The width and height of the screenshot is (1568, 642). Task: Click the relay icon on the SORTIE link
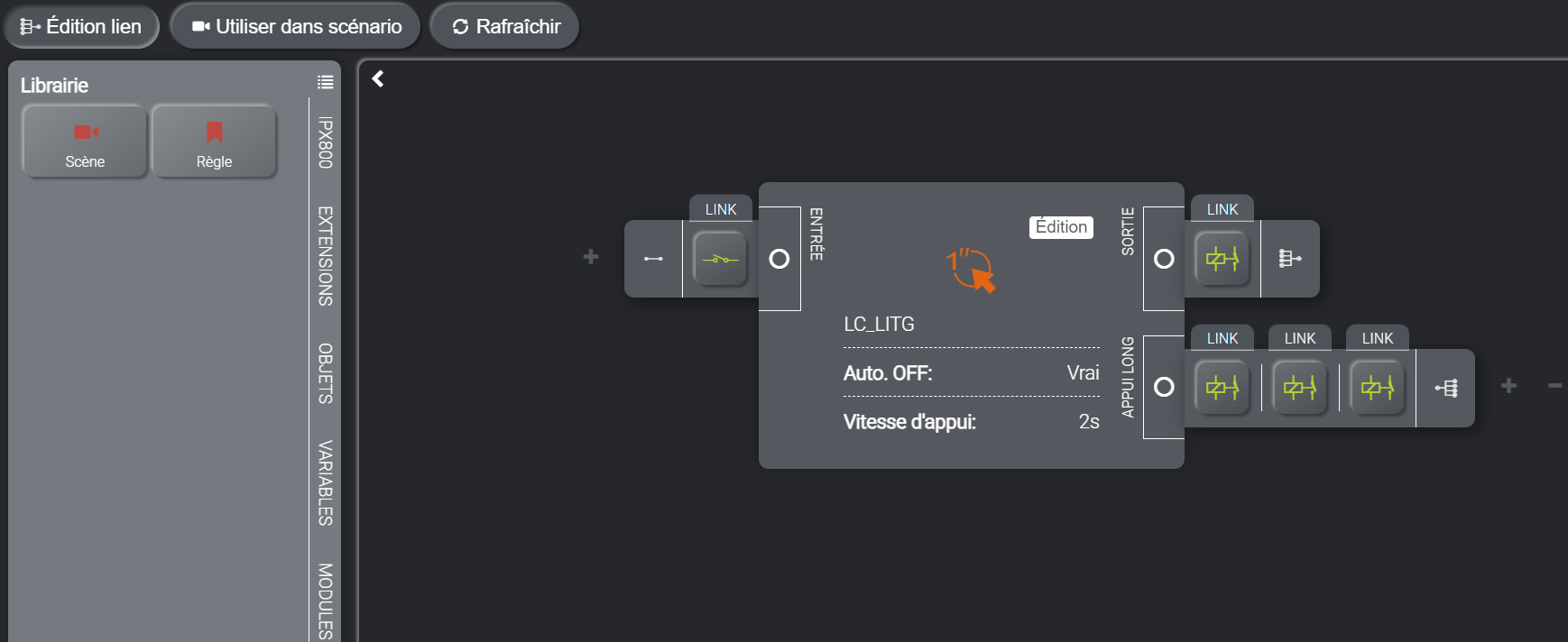pos(1222,260)
